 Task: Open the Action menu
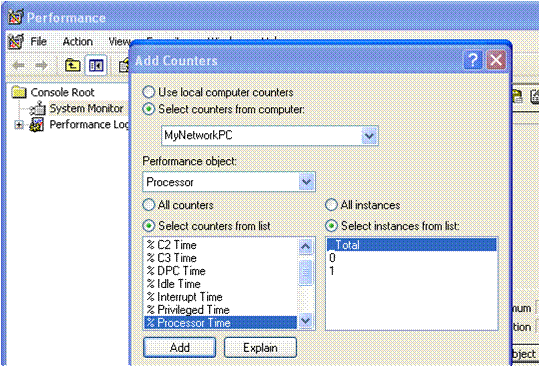point(77,42)
